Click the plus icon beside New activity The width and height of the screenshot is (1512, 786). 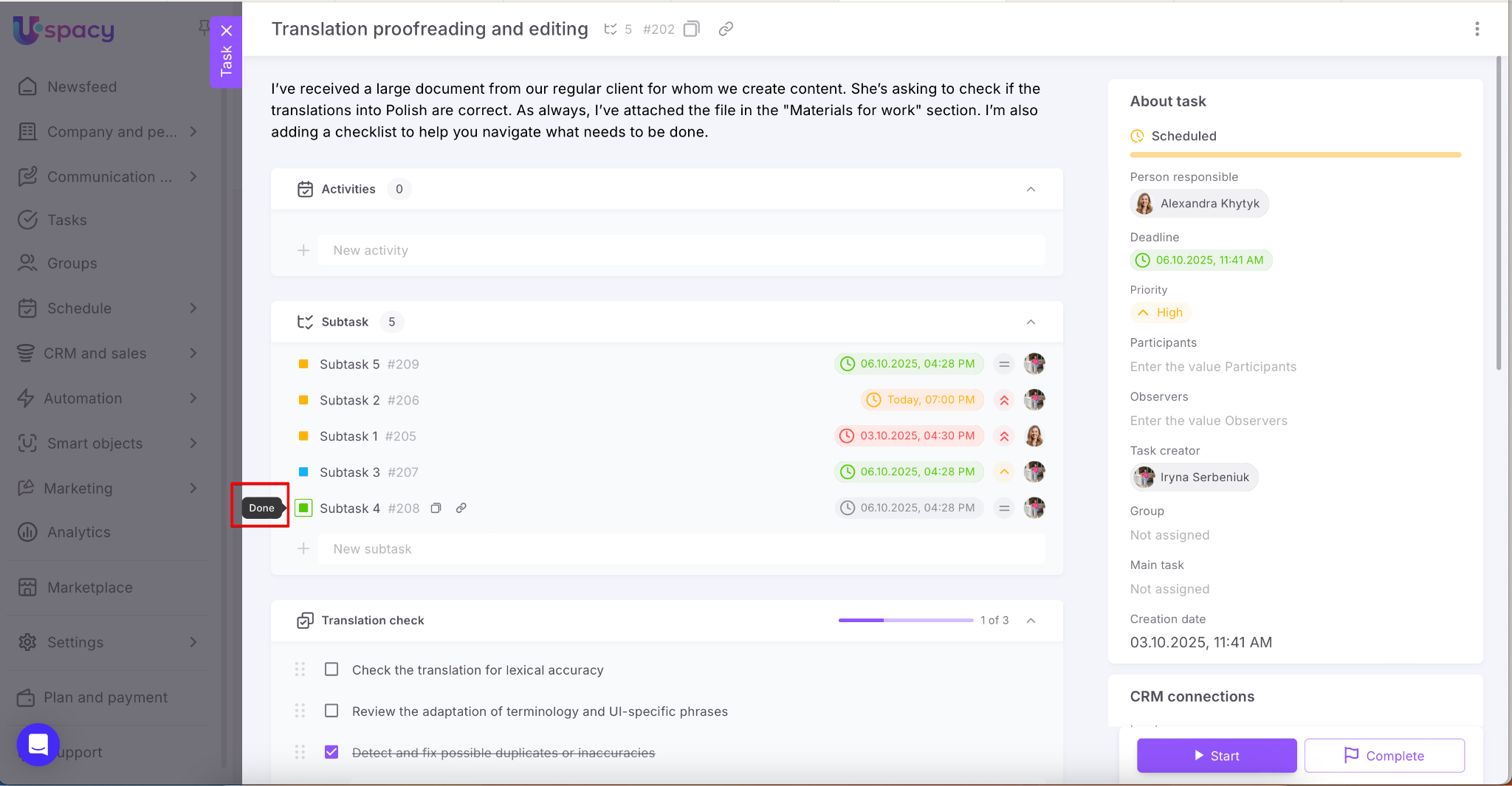[303, 250]
